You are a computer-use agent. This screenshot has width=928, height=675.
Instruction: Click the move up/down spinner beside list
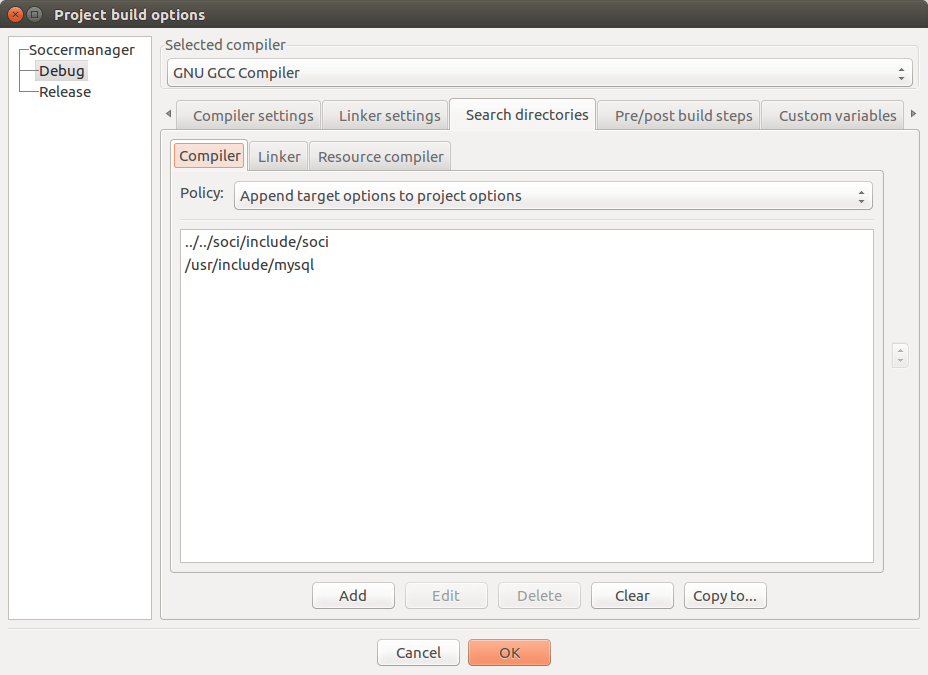(900, 355)
